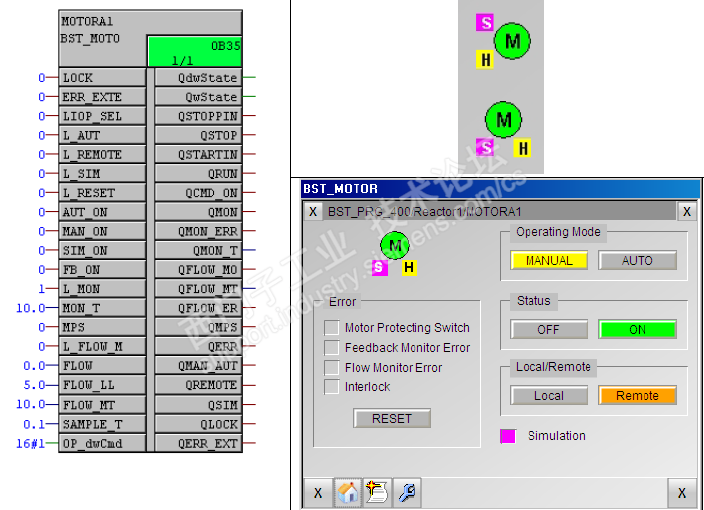Switch operating mode to AUTO

(637, 260)
